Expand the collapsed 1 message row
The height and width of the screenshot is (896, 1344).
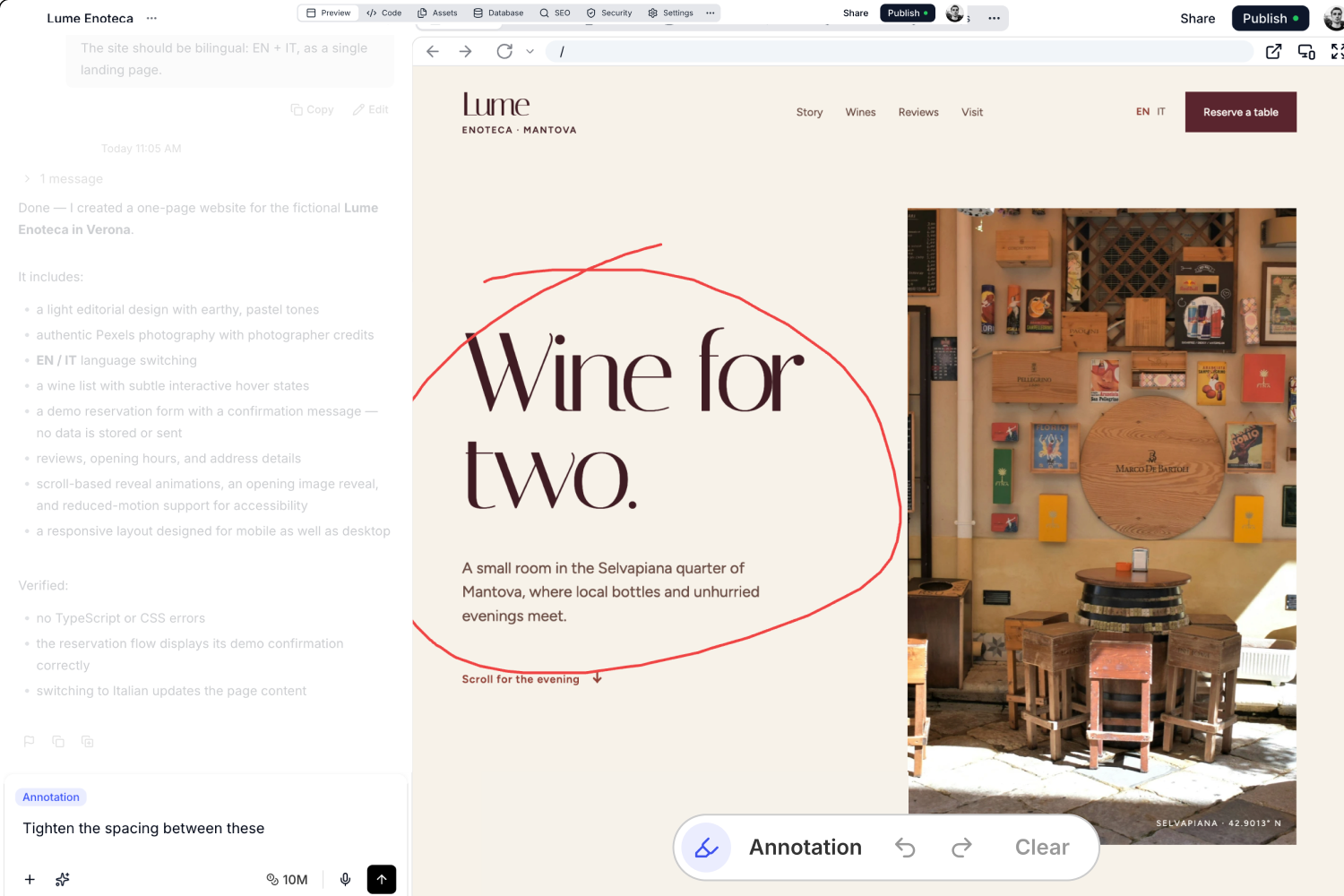[x=64, y=179]
